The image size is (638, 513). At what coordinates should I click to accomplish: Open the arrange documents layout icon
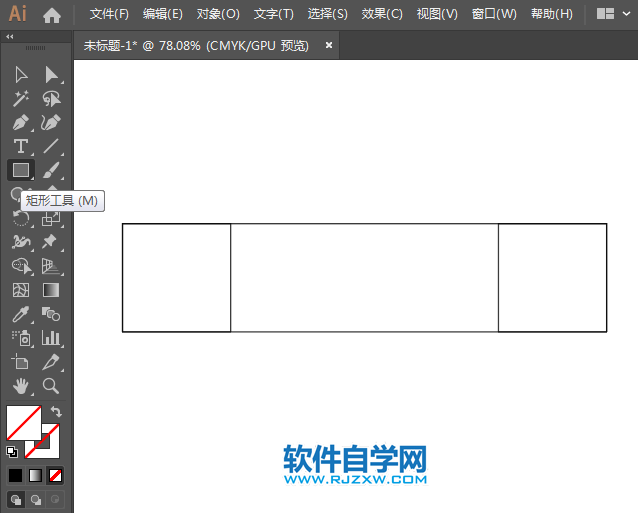tap(605, 14)
